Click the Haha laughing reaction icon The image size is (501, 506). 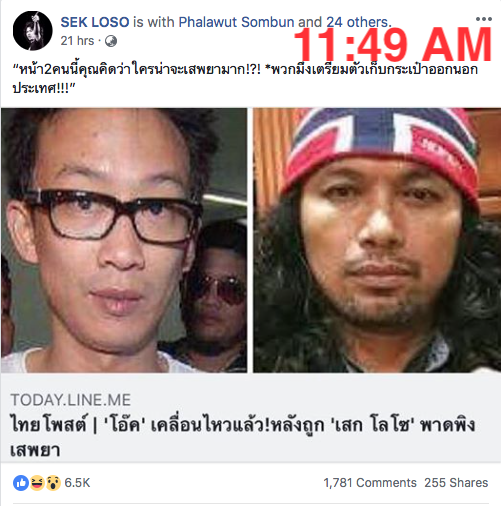(37, 483)
